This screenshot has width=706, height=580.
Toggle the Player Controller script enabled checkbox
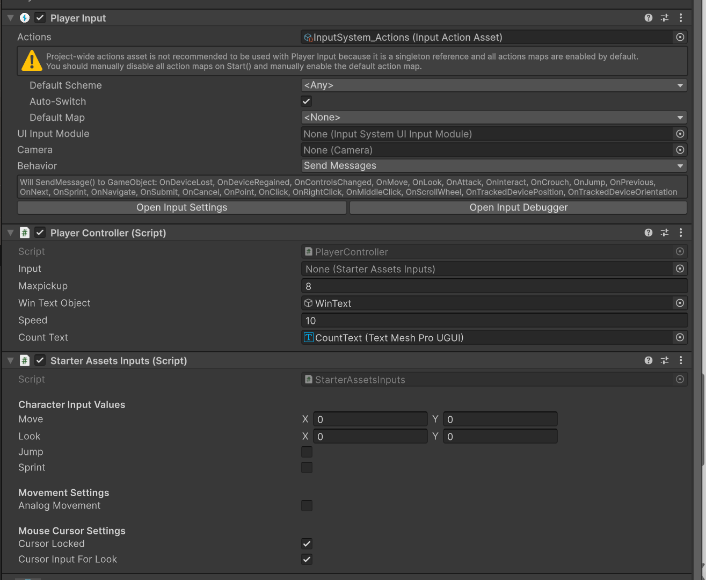[x=40, y=233]
